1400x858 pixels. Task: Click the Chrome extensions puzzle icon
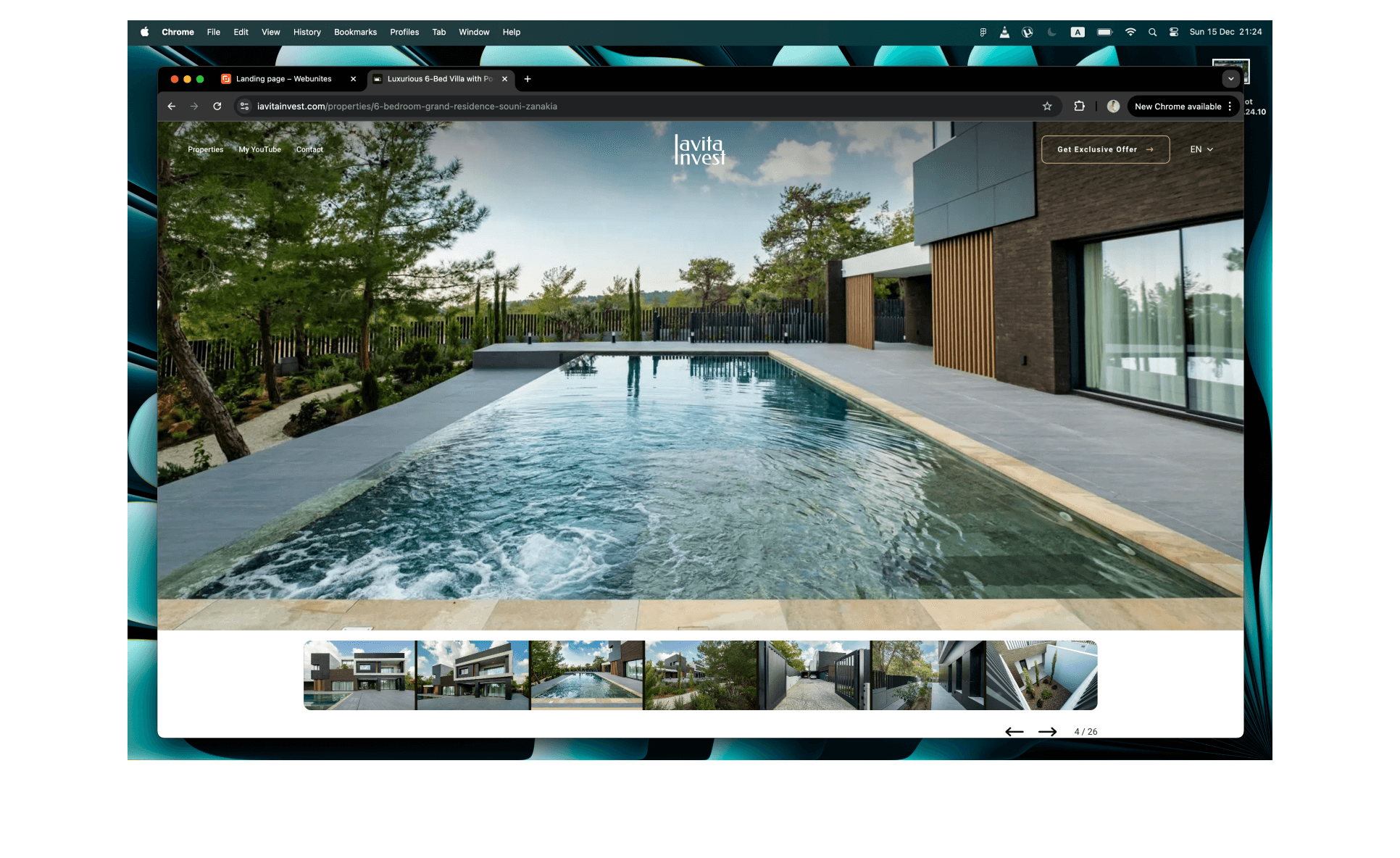(1080, 106)
